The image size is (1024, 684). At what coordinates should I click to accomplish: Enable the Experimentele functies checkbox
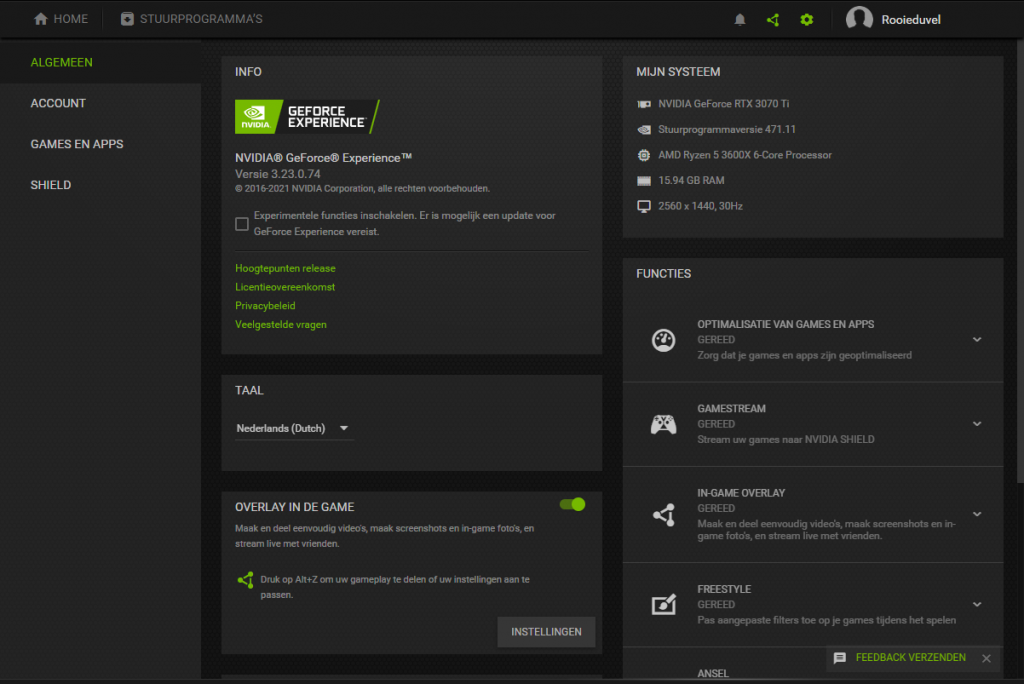click(242, 224)
